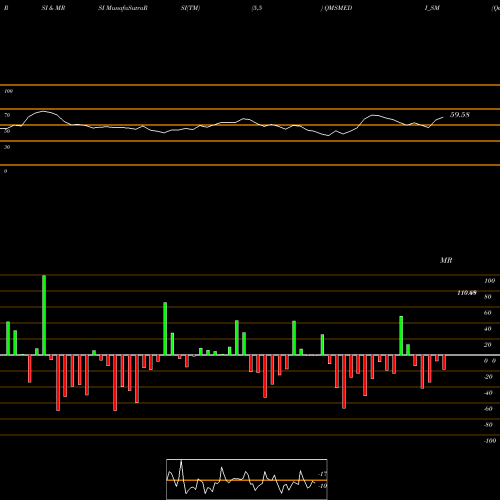500x500 pixels.
Task: Click the white RSI line endpoint near 59.58
Action: tap(443, 117)
